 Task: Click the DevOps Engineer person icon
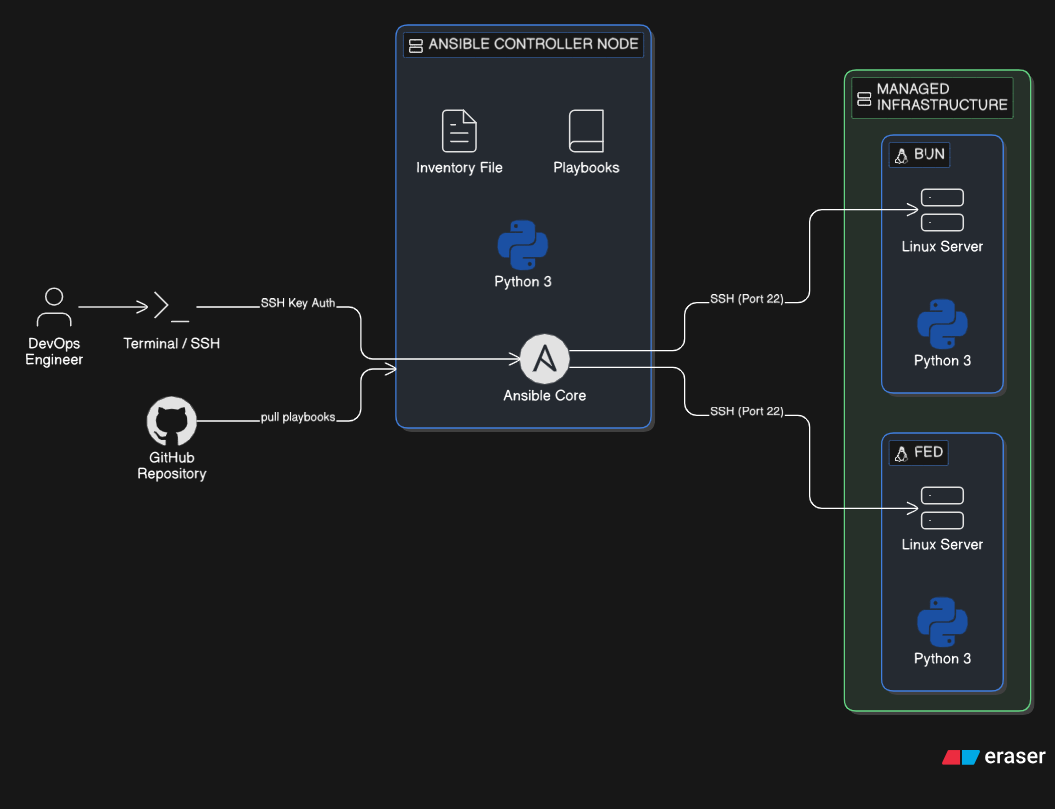pos(54,307)
